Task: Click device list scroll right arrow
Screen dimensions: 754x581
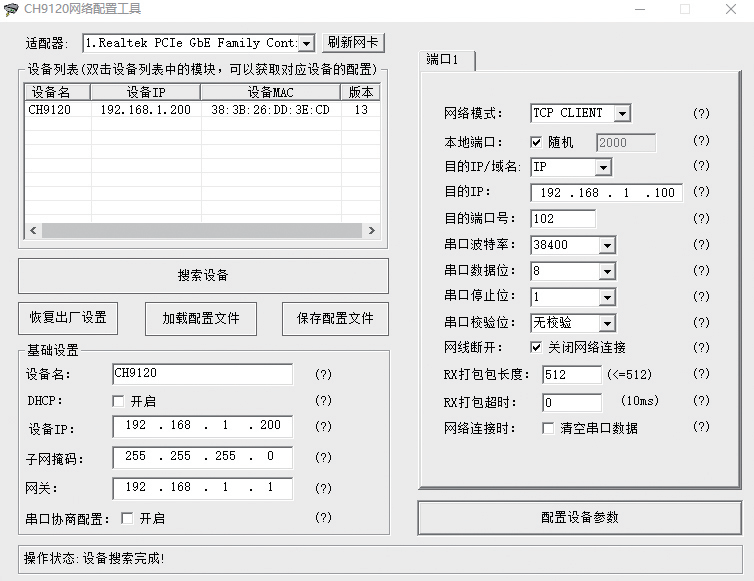Action: (372, 230)
